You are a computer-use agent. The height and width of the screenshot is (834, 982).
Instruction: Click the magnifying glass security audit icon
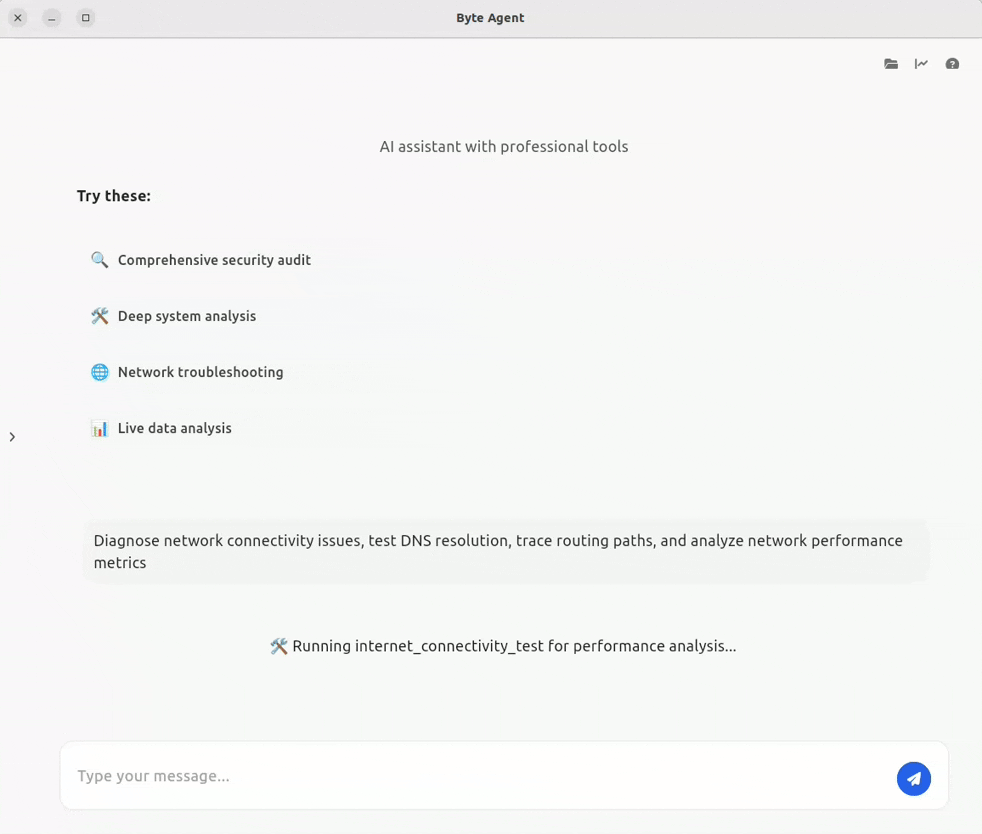click(x=100, y=259)
